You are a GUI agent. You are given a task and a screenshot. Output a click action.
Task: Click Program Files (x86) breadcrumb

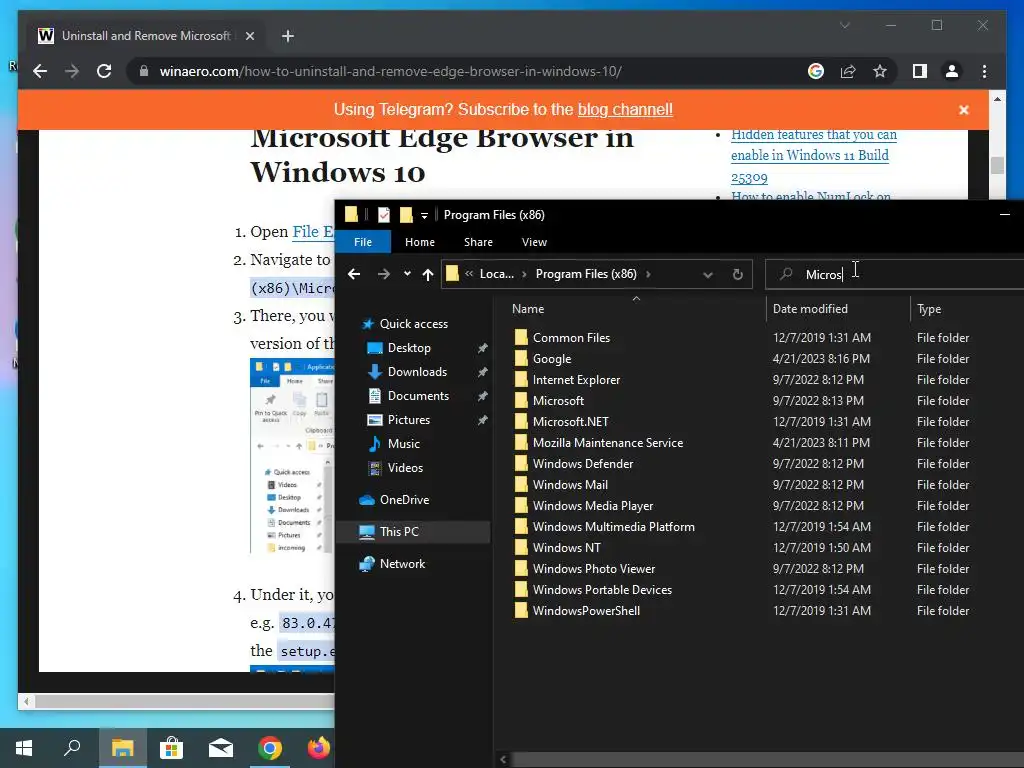(x=586, y=274)
